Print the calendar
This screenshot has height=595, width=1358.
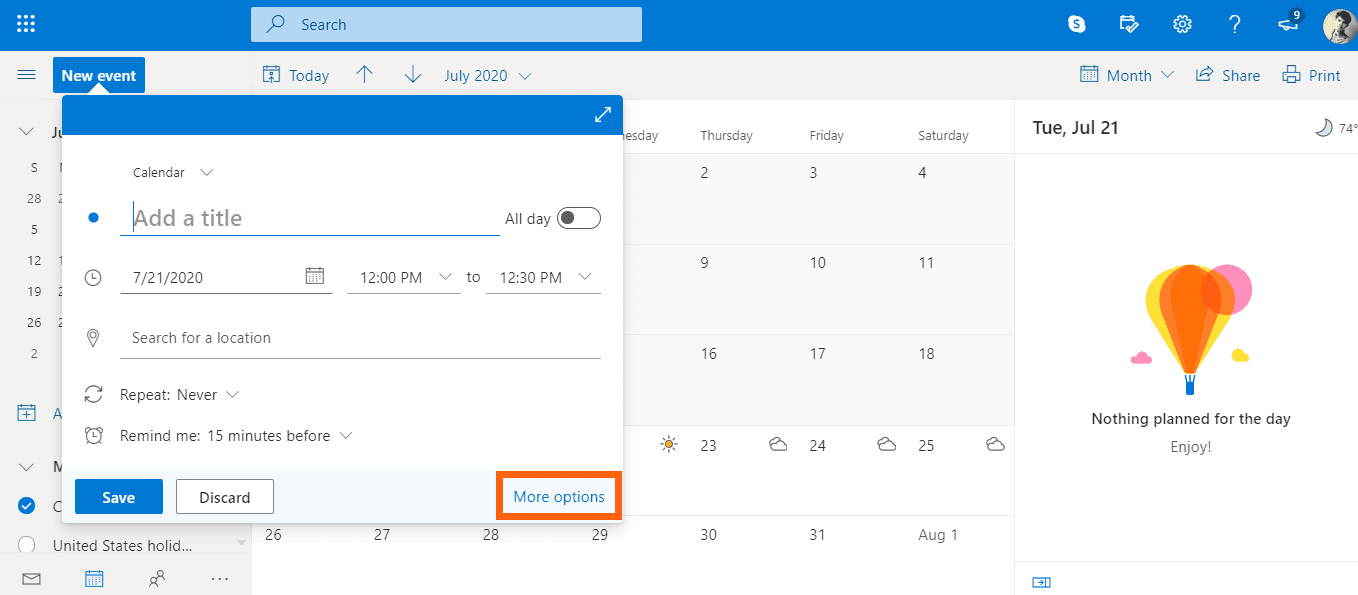[x=1311, y=74]
